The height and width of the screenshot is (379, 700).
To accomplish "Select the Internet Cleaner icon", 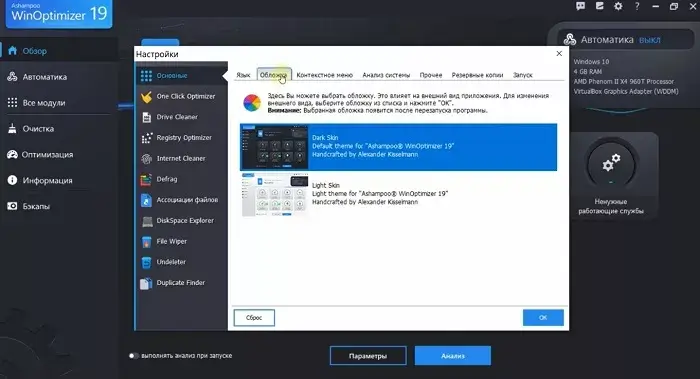I will [x=146, y=158].
